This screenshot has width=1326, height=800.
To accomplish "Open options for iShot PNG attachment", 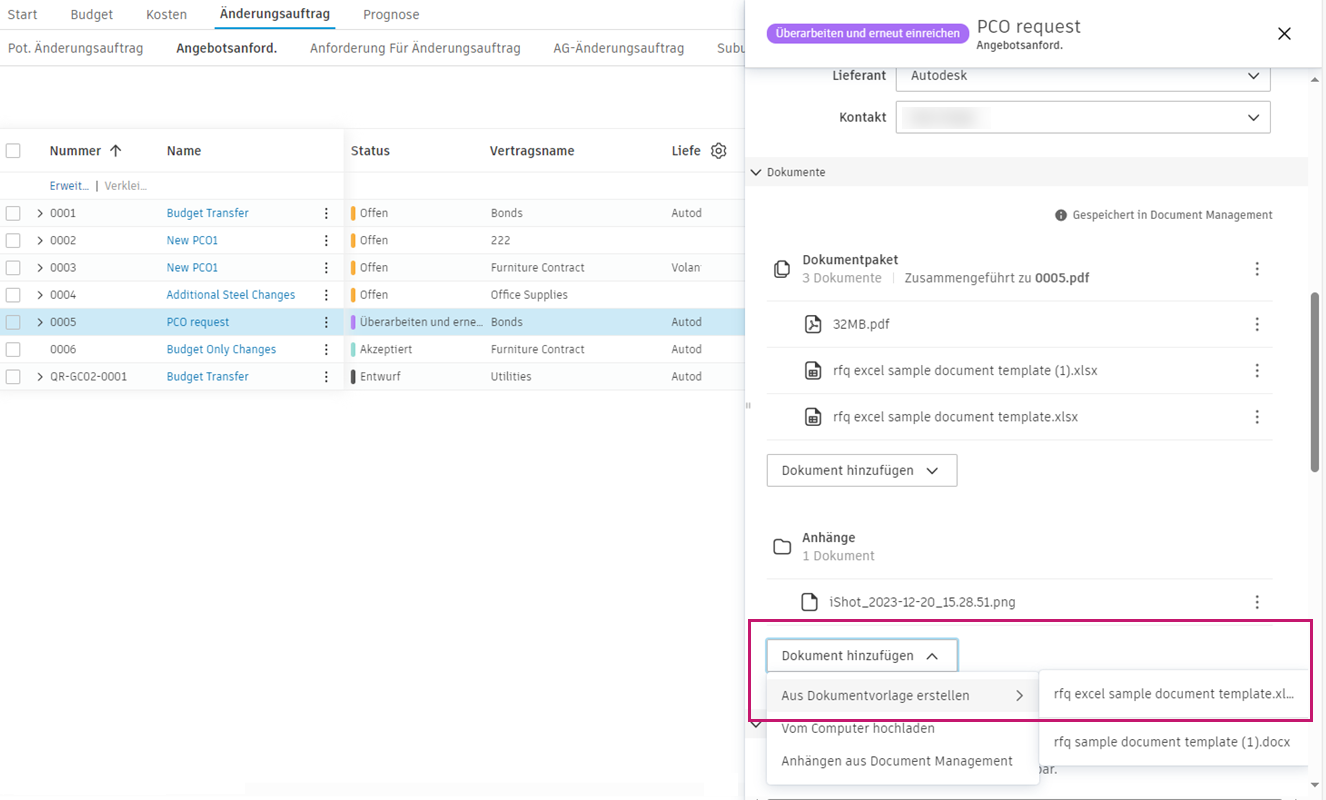I will pyautogui.click(x=1257, y=602).
